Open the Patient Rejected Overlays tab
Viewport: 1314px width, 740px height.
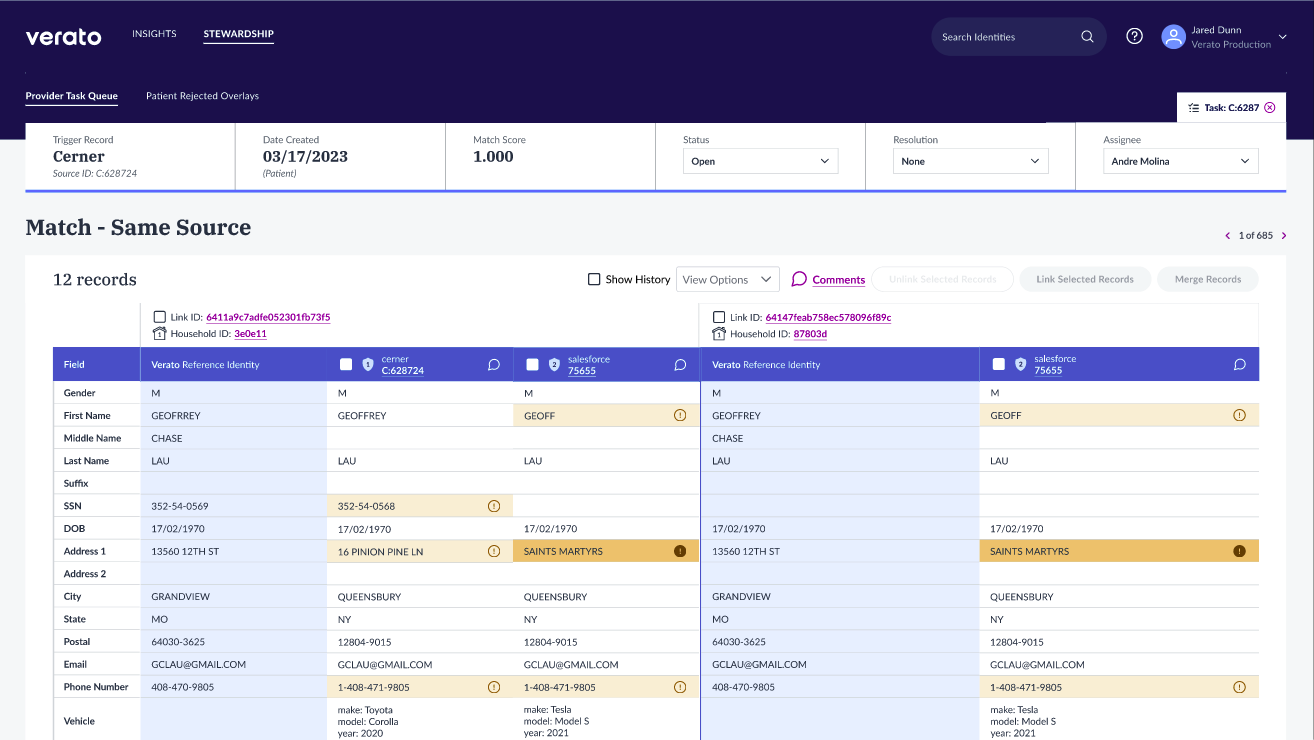click(202, 96)
